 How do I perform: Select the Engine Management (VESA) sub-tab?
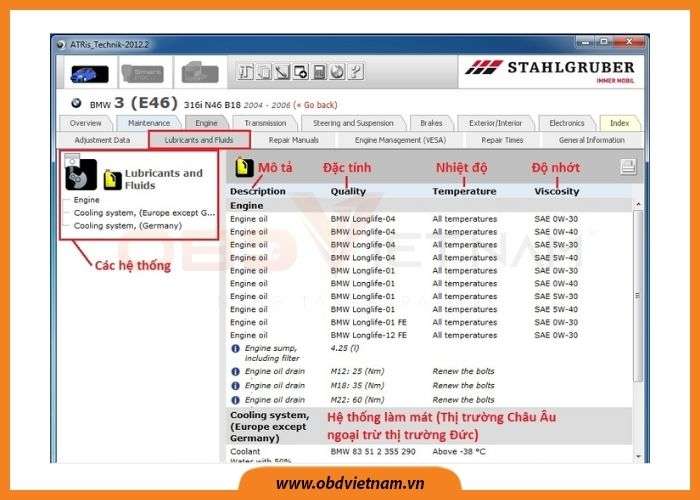pos(400,140)
